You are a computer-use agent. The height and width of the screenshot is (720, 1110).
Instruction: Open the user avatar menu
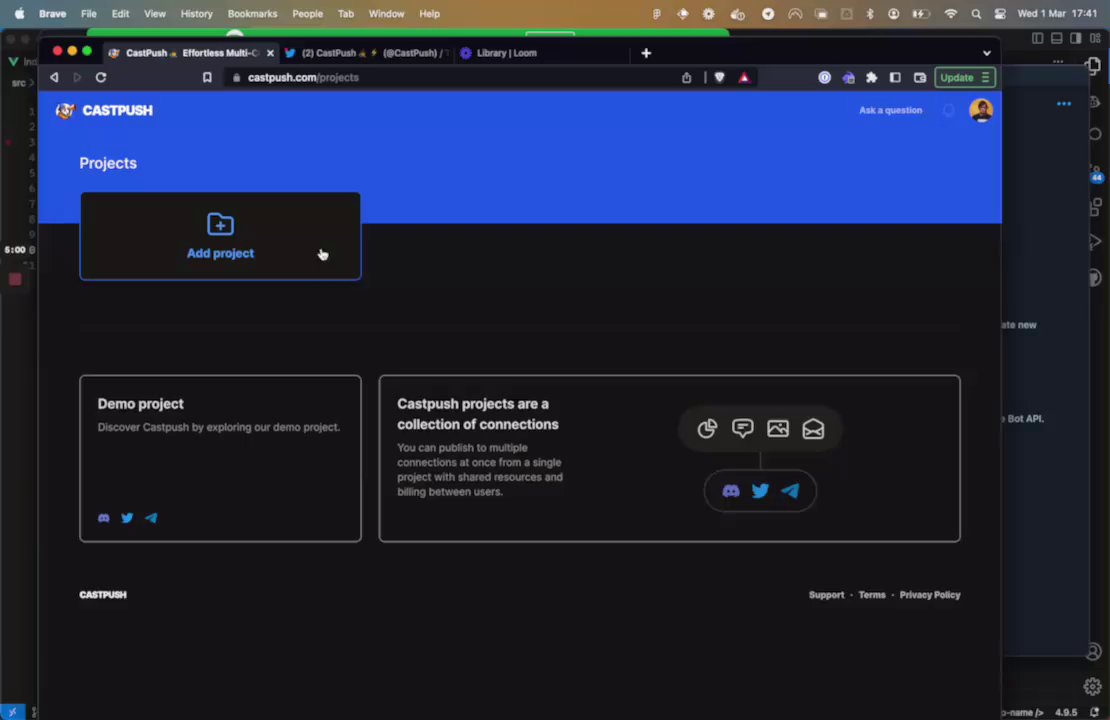[980, 110]
